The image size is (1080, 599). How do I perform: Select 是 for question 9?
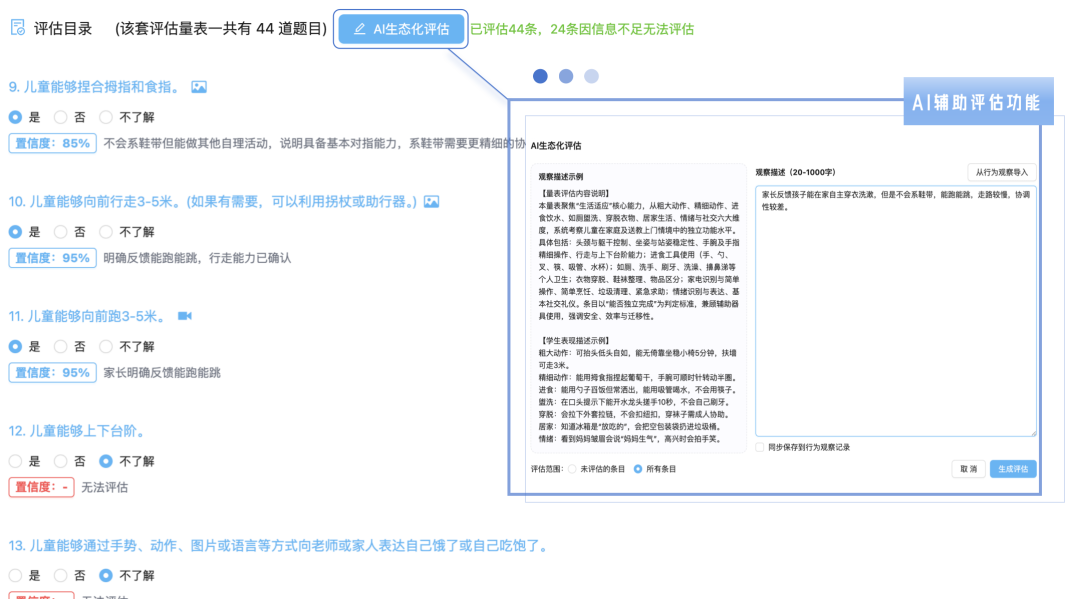pos(15,117)
